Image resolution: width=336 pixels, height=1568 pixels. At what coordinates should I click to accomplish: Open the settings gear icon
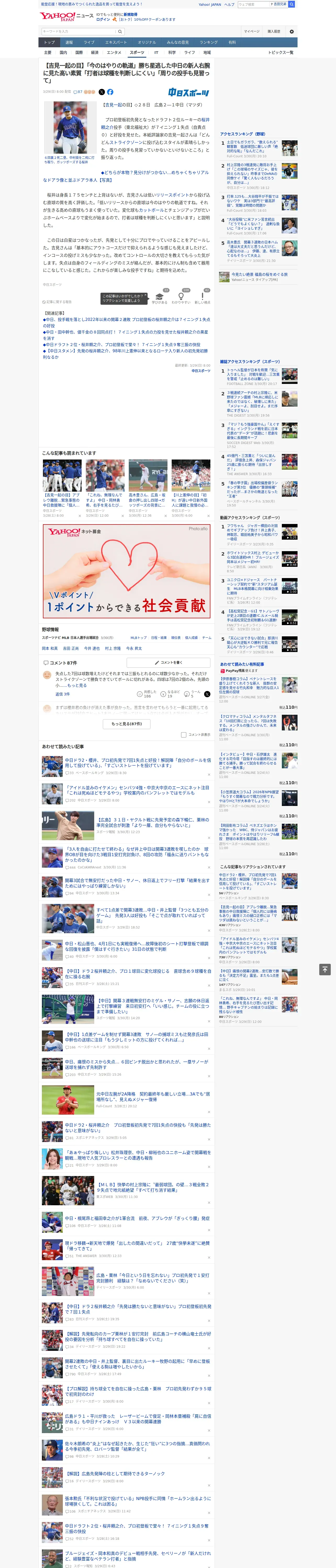pyautogui.click(x=292, y=31)
